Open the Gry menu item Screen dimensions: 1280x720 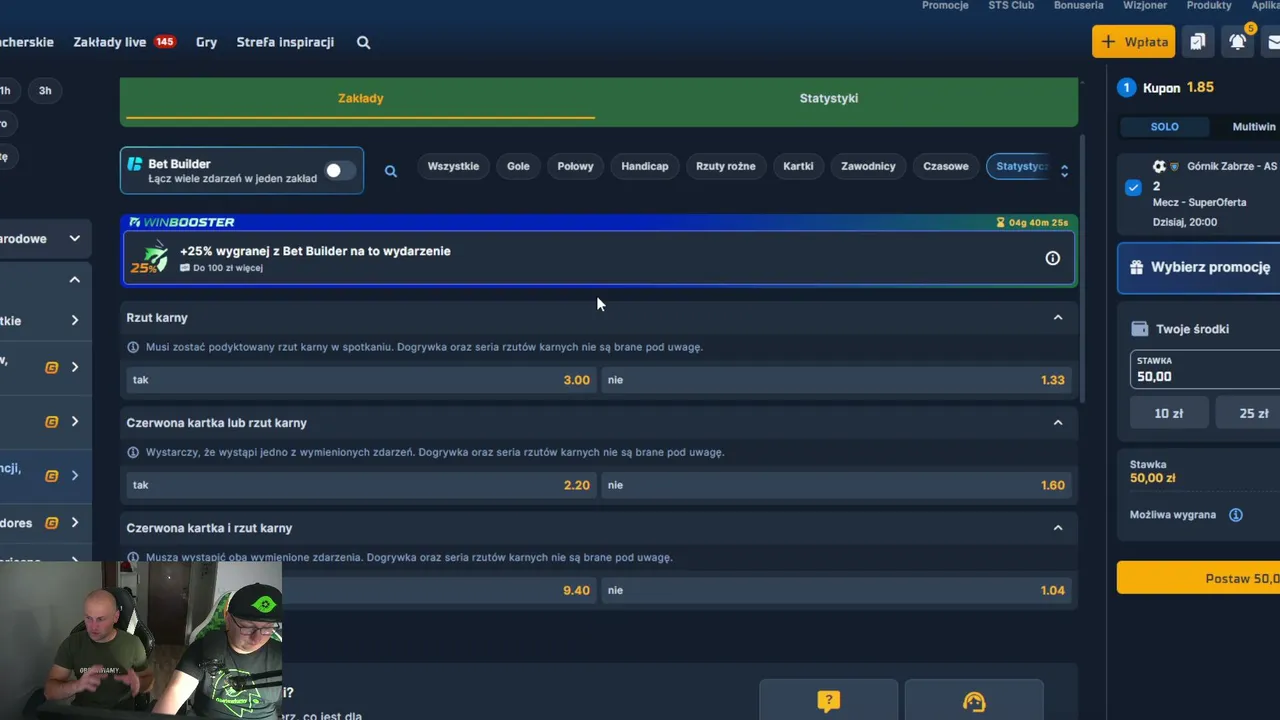(207, 42)
